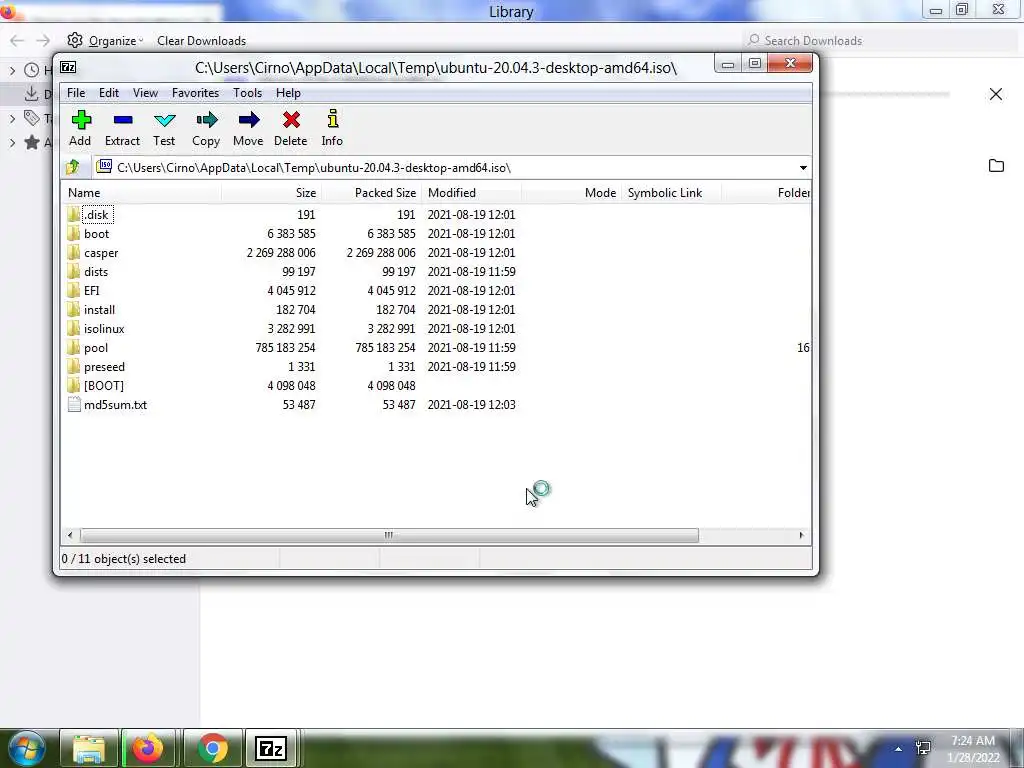1024x768 pixels.
Task: Sort by Size column header
Action: click(271, 193)
